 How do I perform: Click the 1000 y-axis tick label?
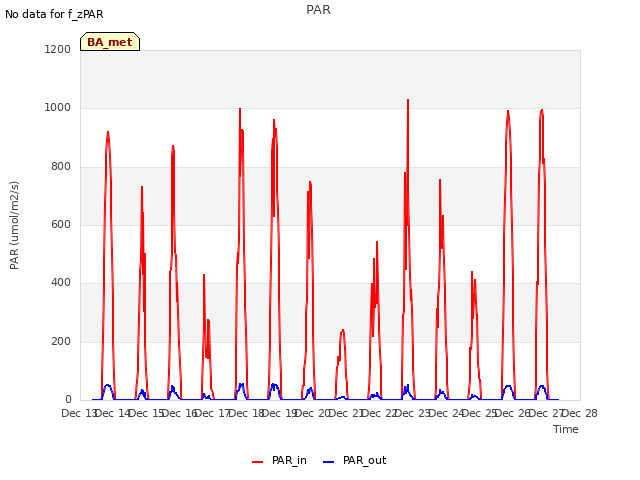58,108
